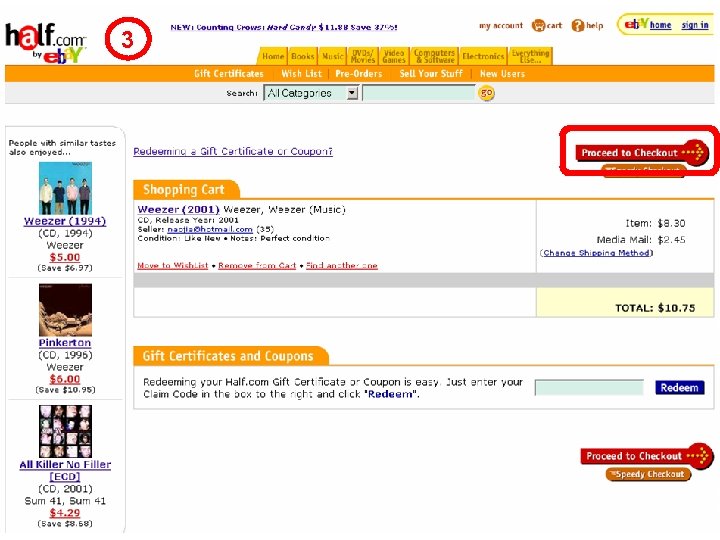Expand the All Categories search dropdown
This screenshot has width=720, height=540.
pos(311,93)
